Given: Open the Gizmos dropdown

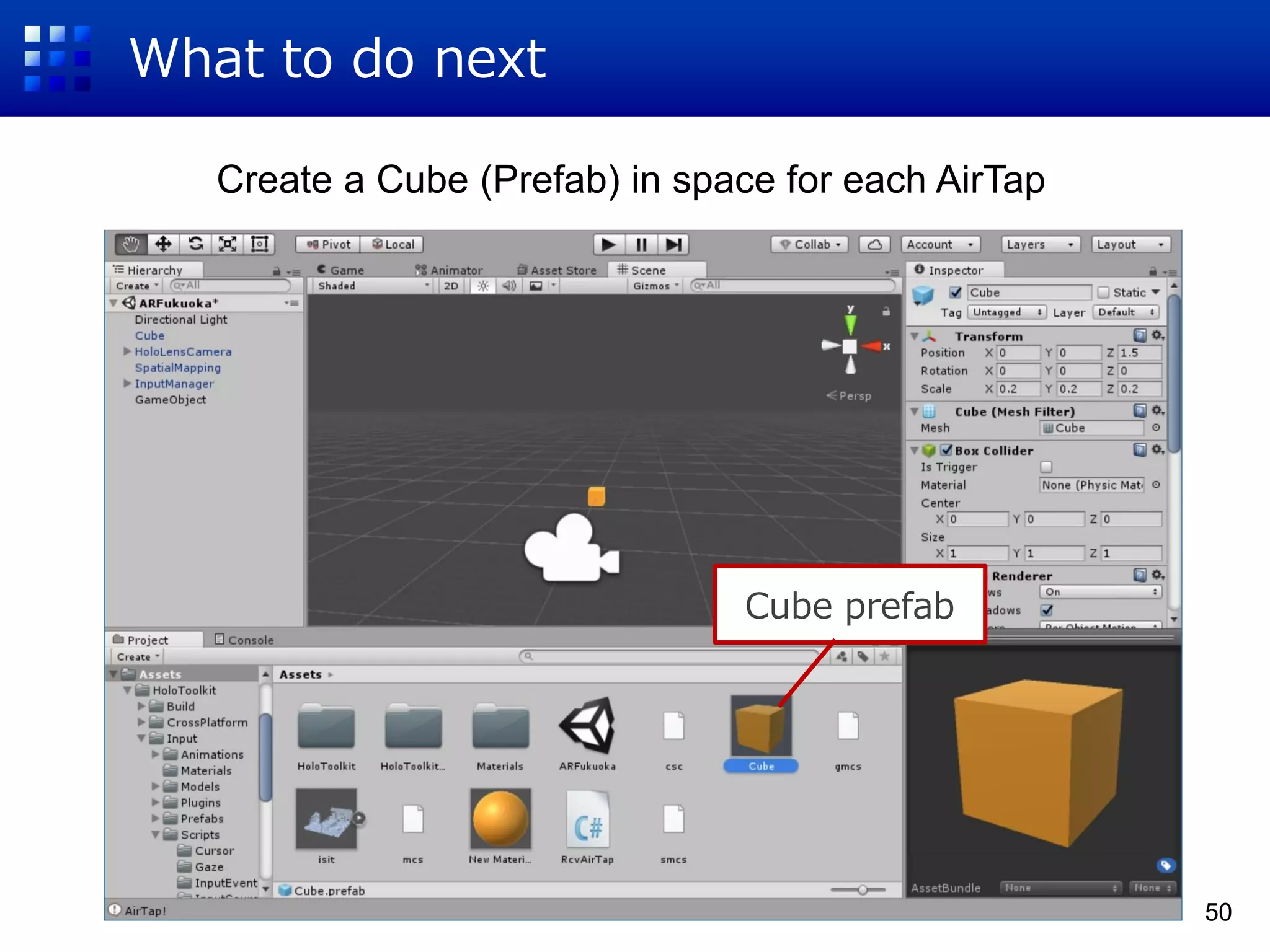Looking at the screenshot, I should coord(656,286).
